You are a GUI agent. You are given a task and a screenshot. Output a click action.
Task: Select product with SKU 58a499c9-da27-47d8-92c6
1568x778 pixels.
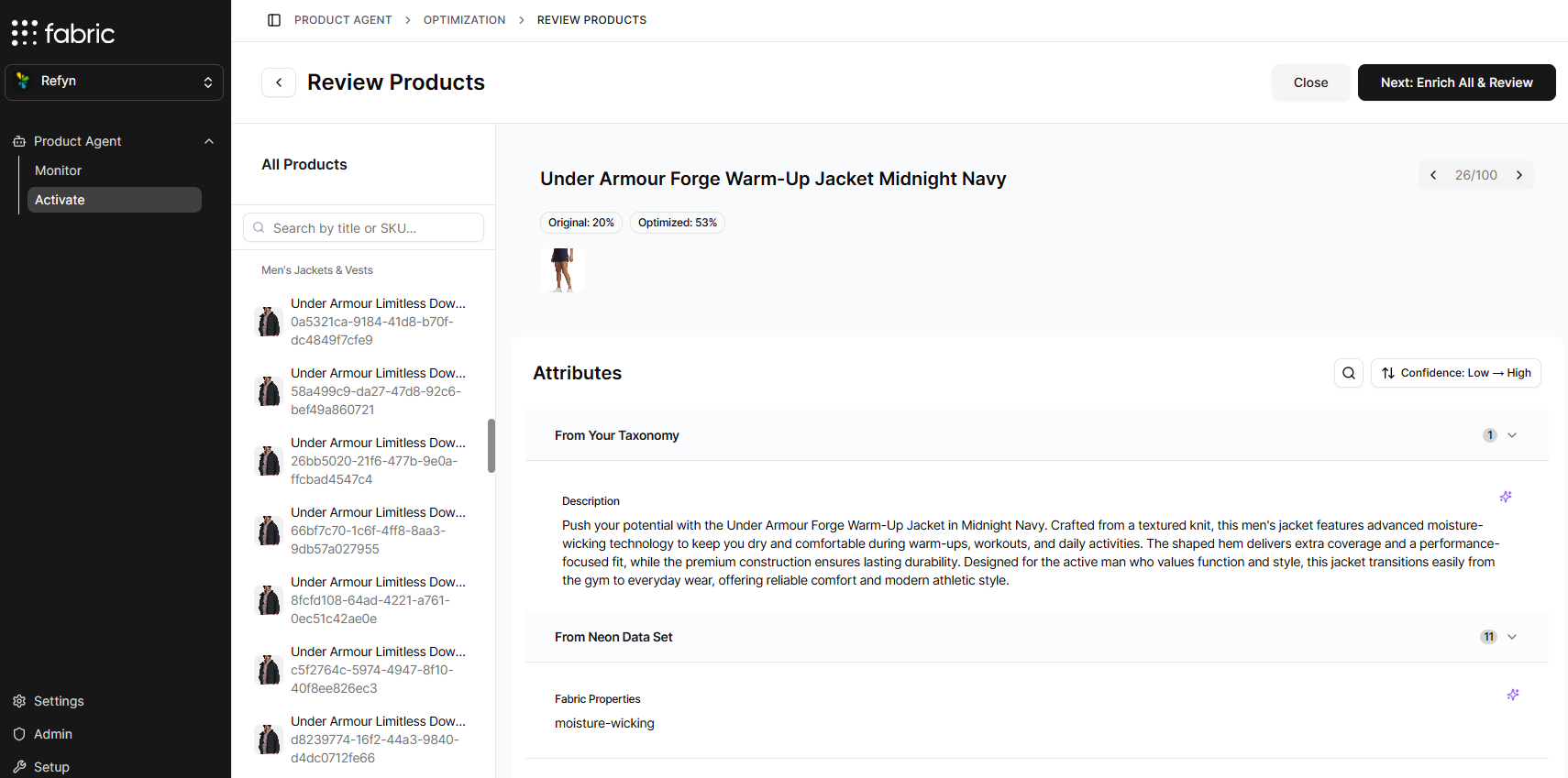(x=363, y=391)
